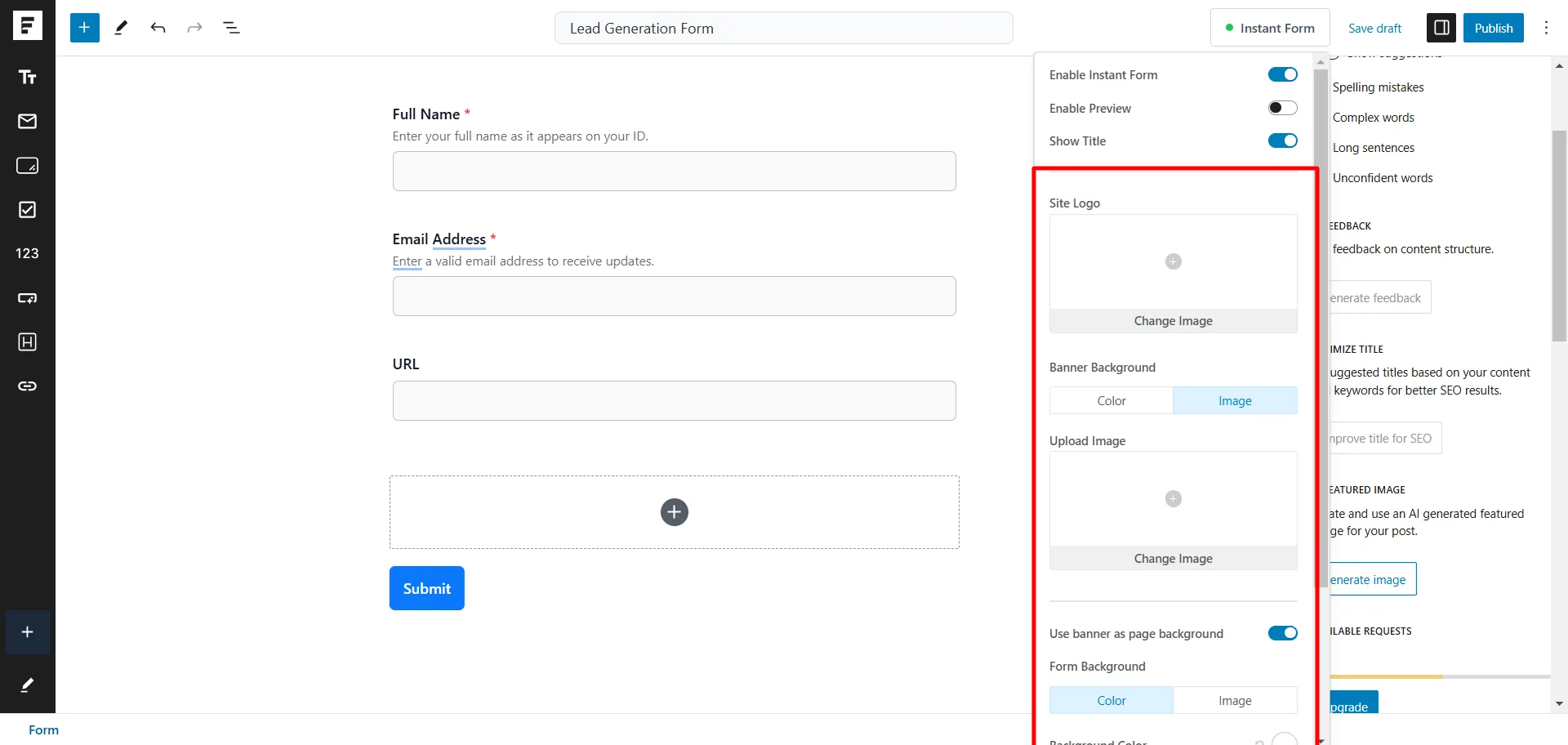Click the Lead Generation Form title field

784,27
